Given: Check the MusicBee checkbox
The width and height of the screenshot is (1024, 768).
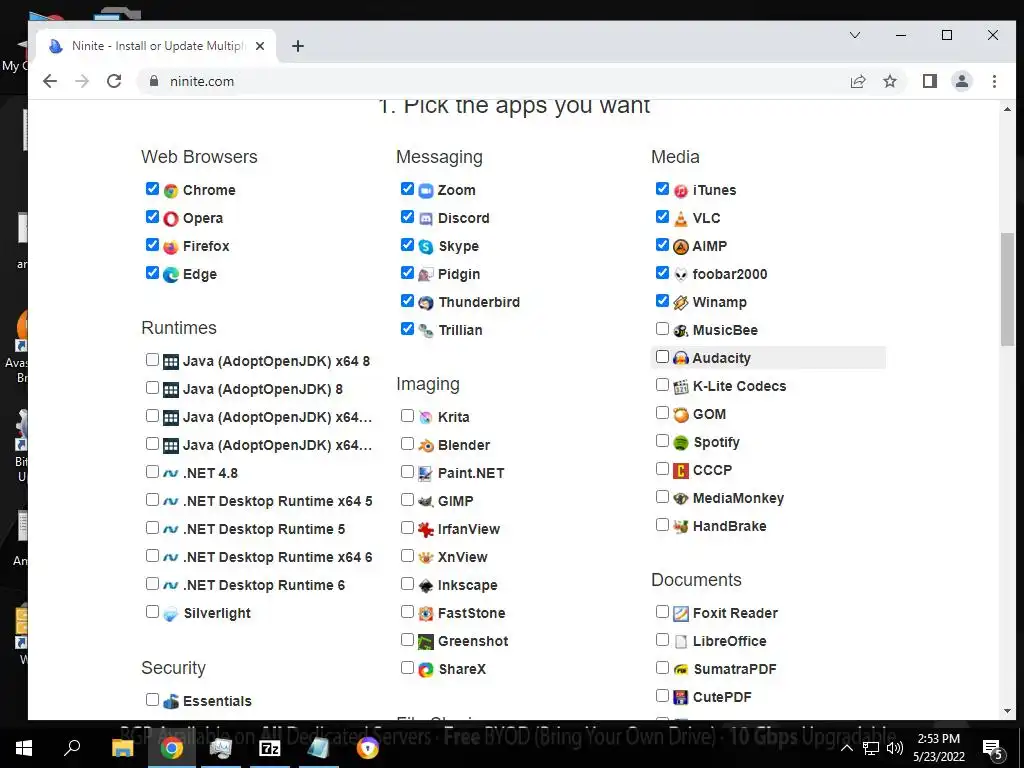Looking at the screenshot, I should tap(662, 328).
